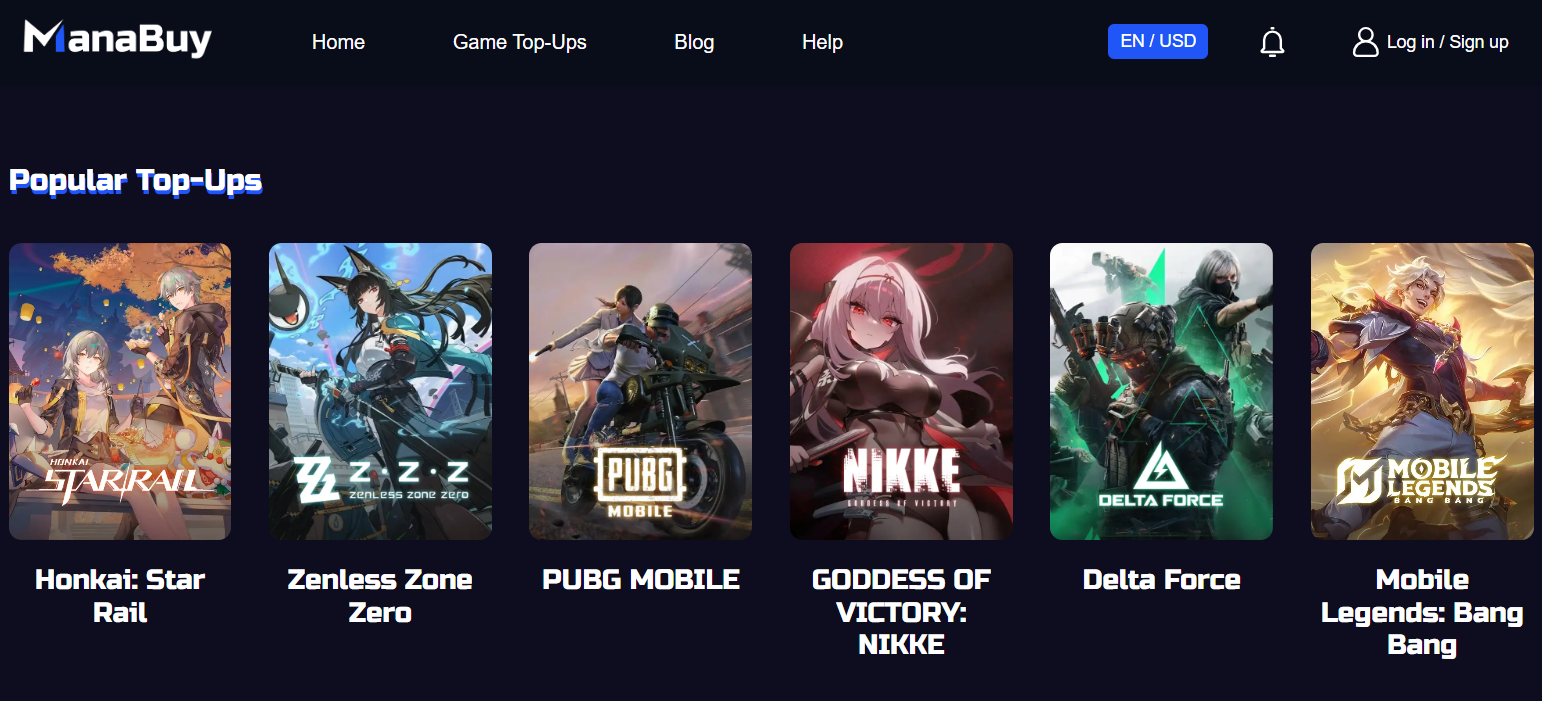1542x701 pixels.
Task: Open the Game Top-Ups menu
Action: pos(520,42)
